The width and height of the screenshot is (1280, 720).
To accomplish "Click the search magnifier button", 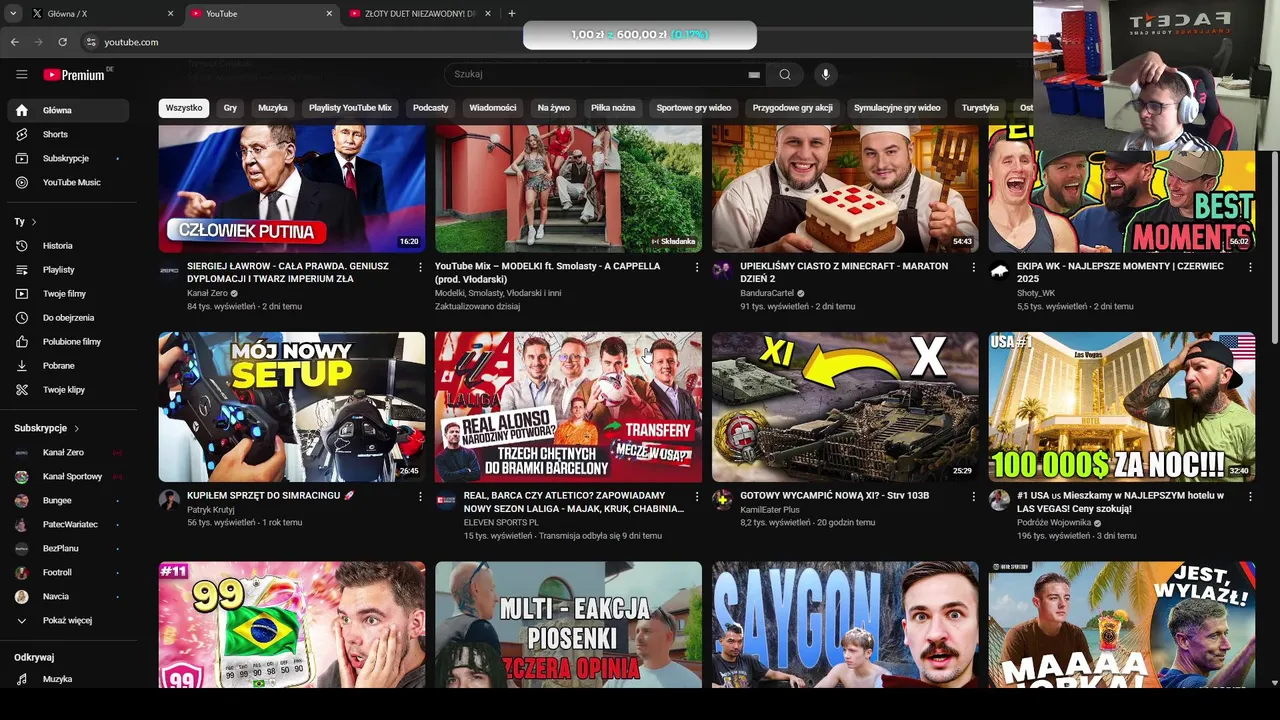I will coord(785,74).
